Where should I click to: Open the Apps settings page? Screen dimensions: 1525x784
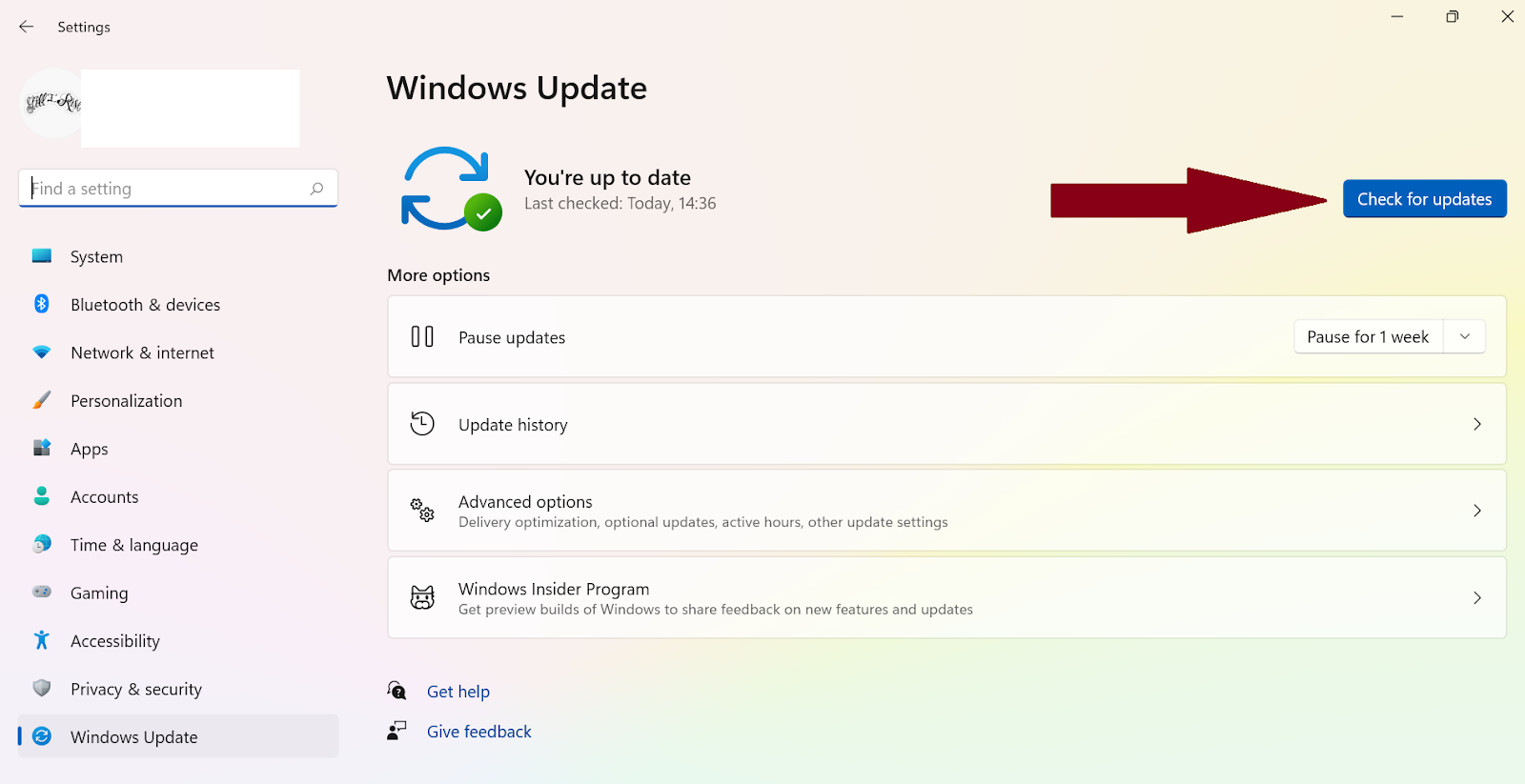point(178,449)
